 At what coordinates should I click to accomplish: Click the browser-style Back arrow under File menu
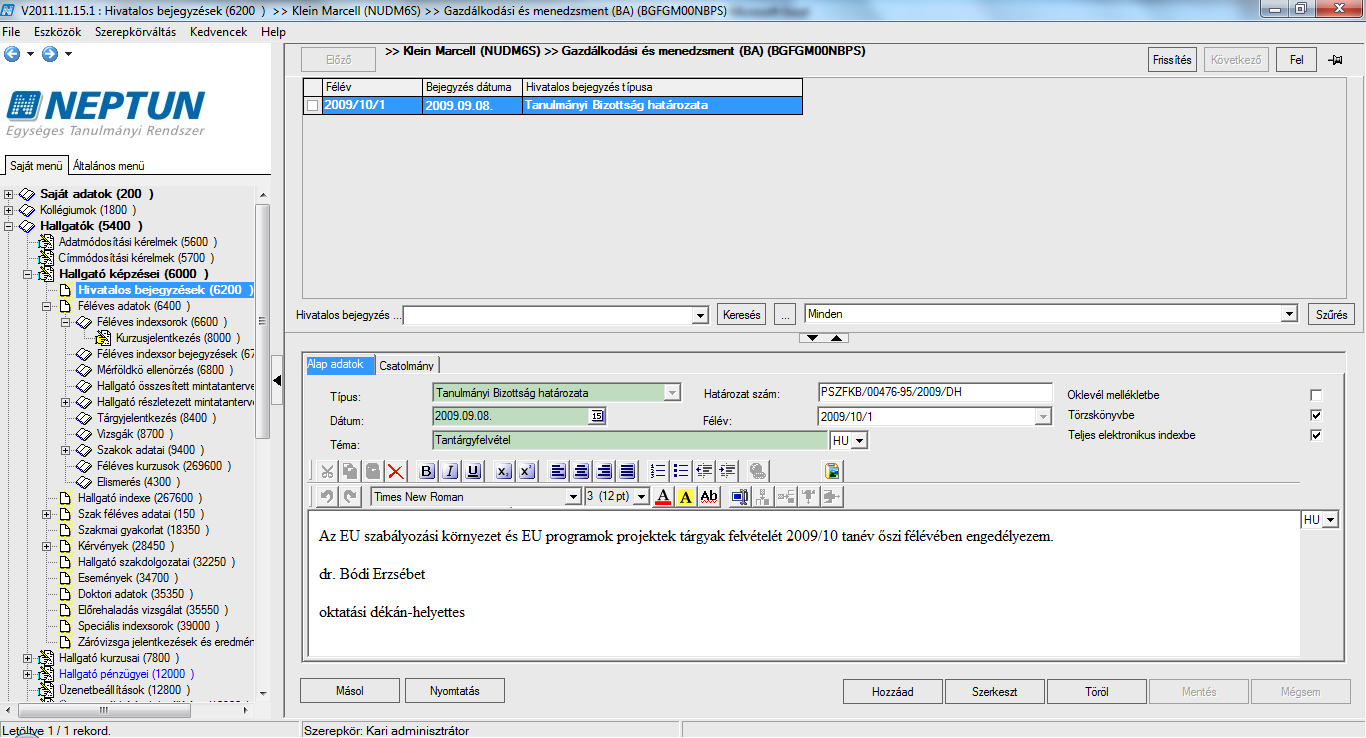pos(12,53)
